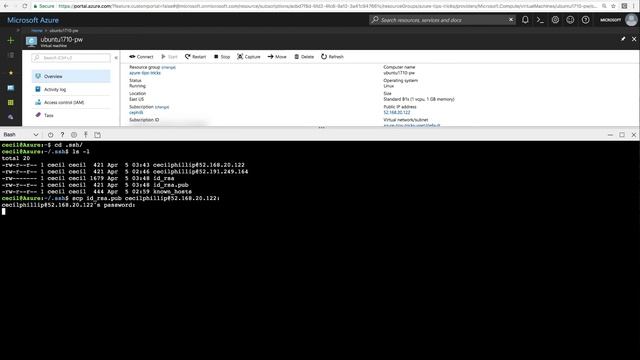The height and width of the screenshot is (360, 640).
Task: Minimize the Cloud Shell pane
Action: 610,135
